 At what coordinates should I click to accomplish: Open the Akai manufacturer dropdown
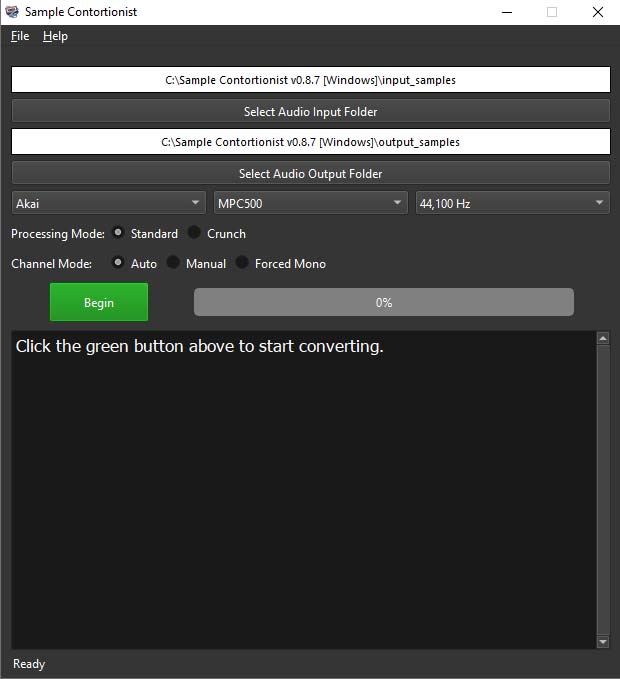click(108, 203)
